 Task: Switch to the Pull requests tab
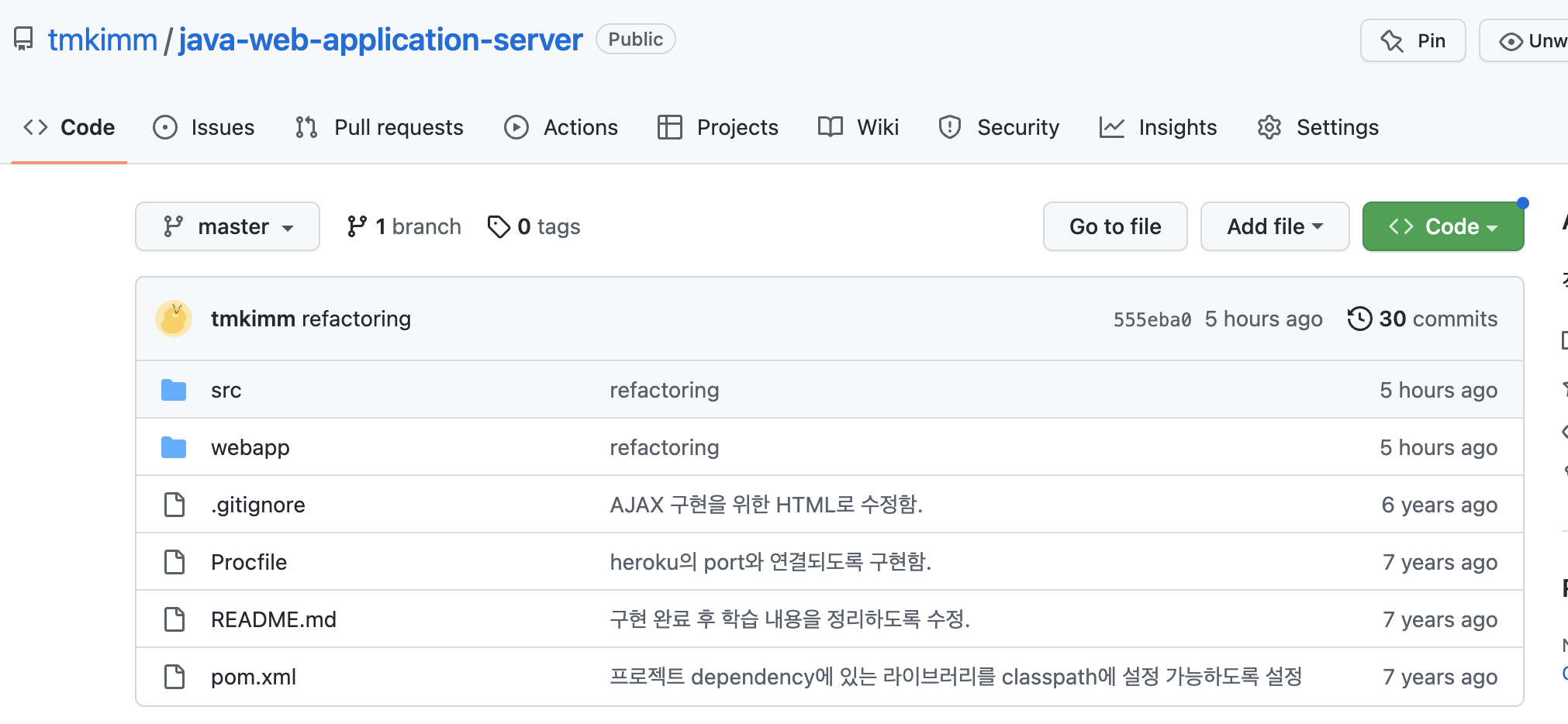coord(379,127)
